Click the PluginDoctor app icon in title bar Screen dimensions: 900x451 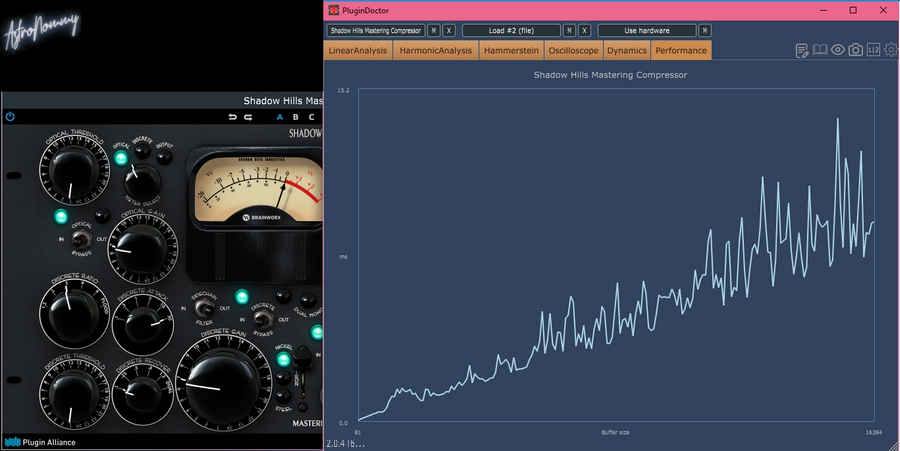[333, 10]
